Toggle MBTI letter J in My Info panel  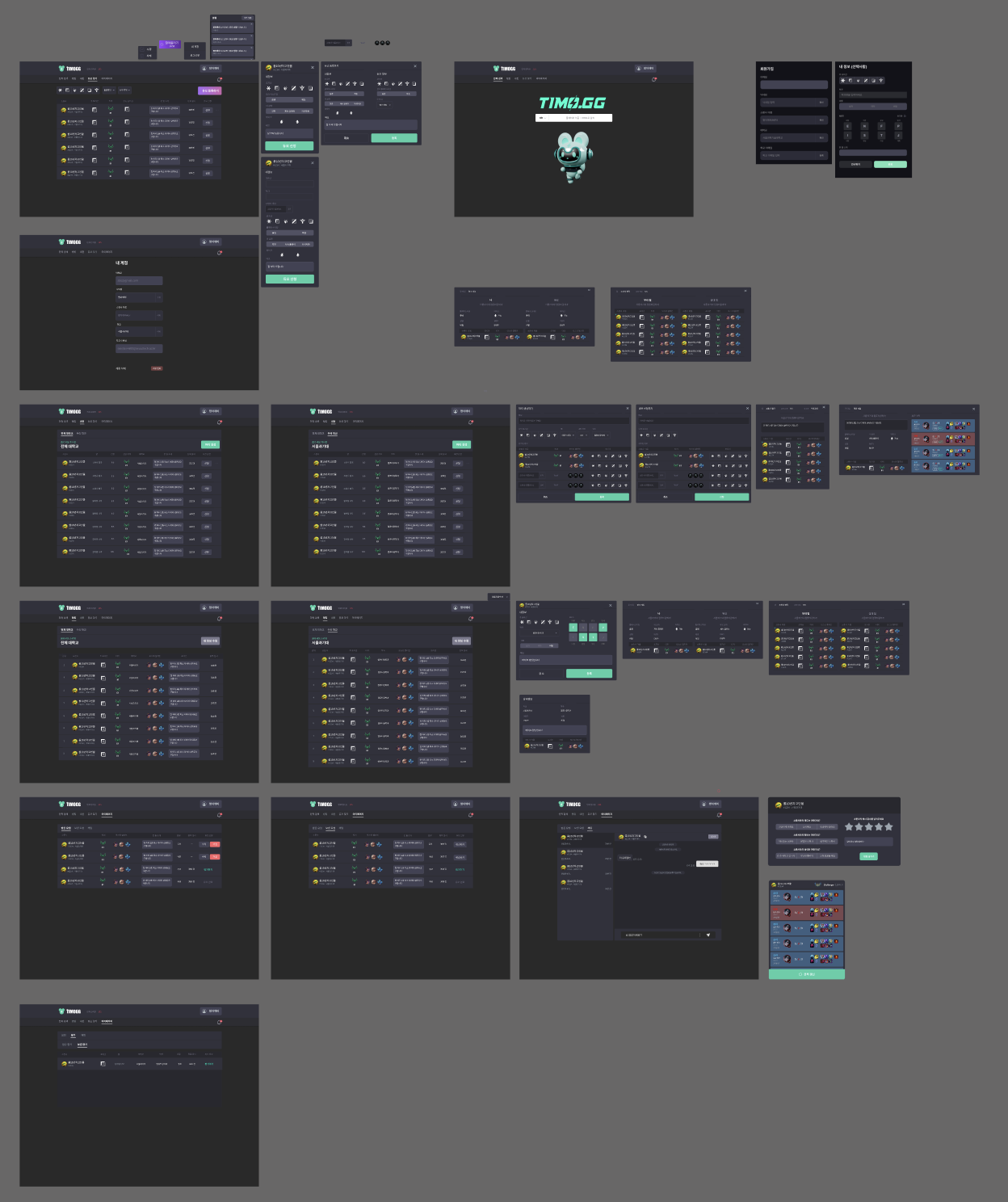898,136
